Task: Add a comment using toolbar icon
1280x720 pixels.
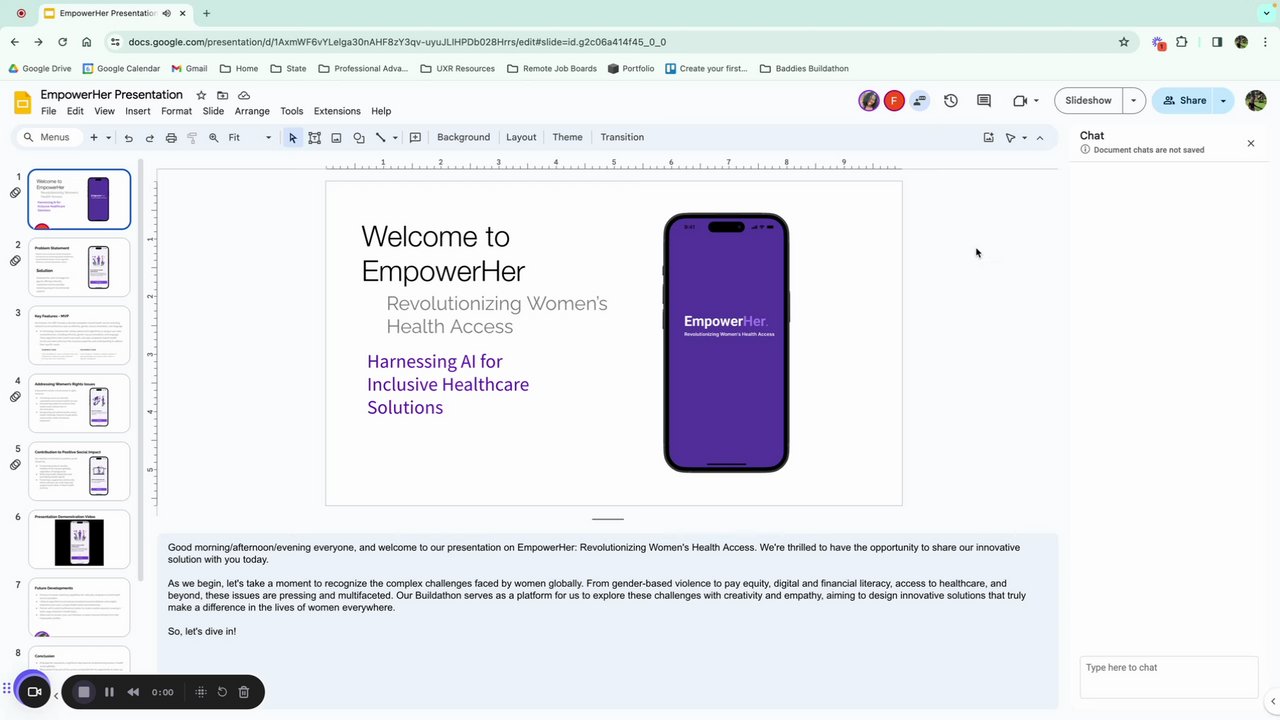Action: point(415,138)
